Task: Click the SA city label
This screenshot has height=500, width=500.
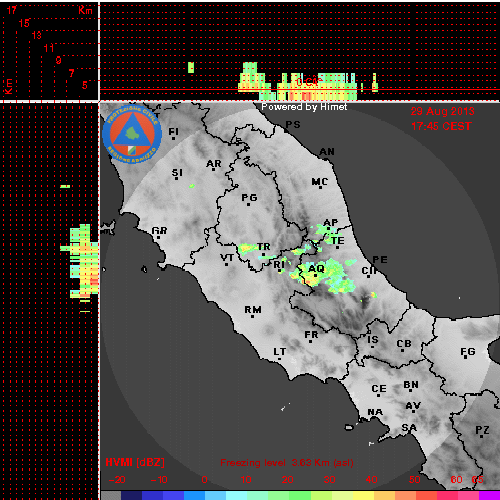Action: pyautogui.click(x=409, y=427)
